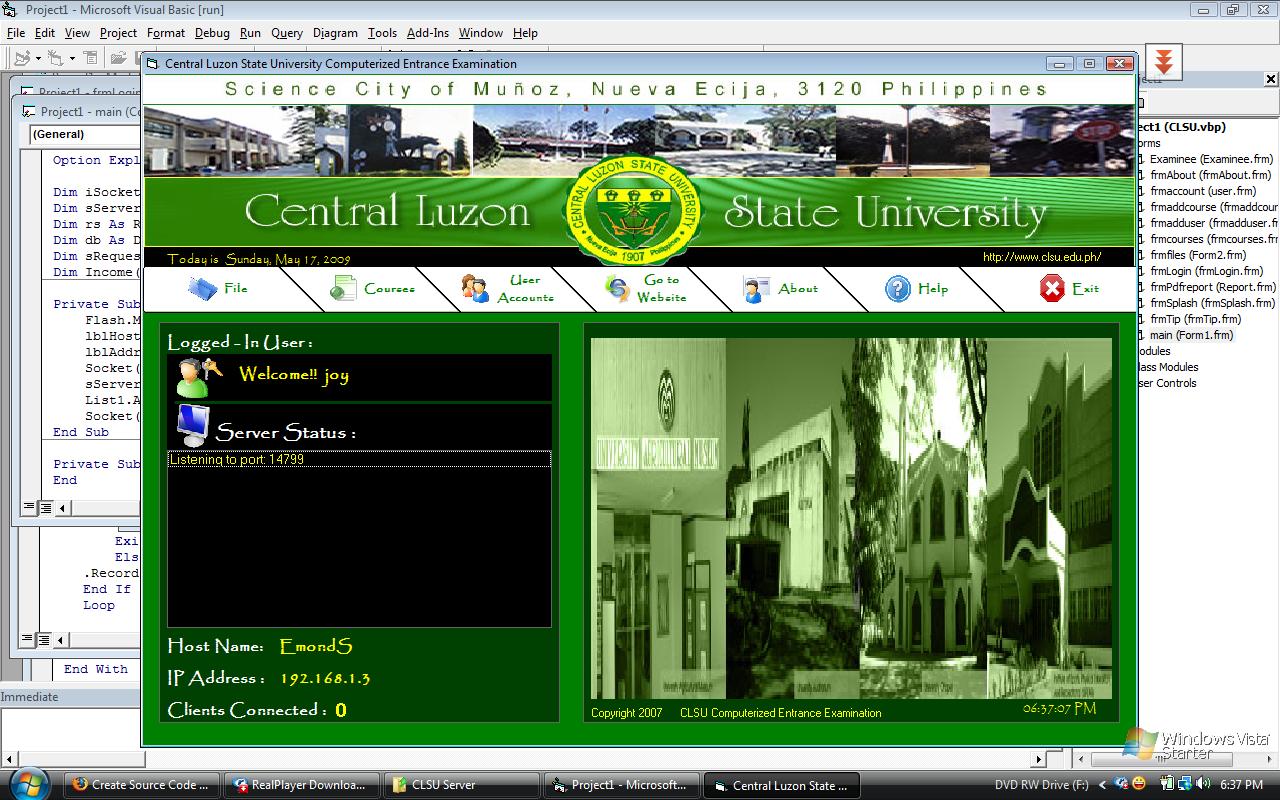Viewport: 1280px width, 800px height.
Task: Open the dropdown arrow beside the Add Project icon
Action: pyautogui.click(x=38, y=58)
